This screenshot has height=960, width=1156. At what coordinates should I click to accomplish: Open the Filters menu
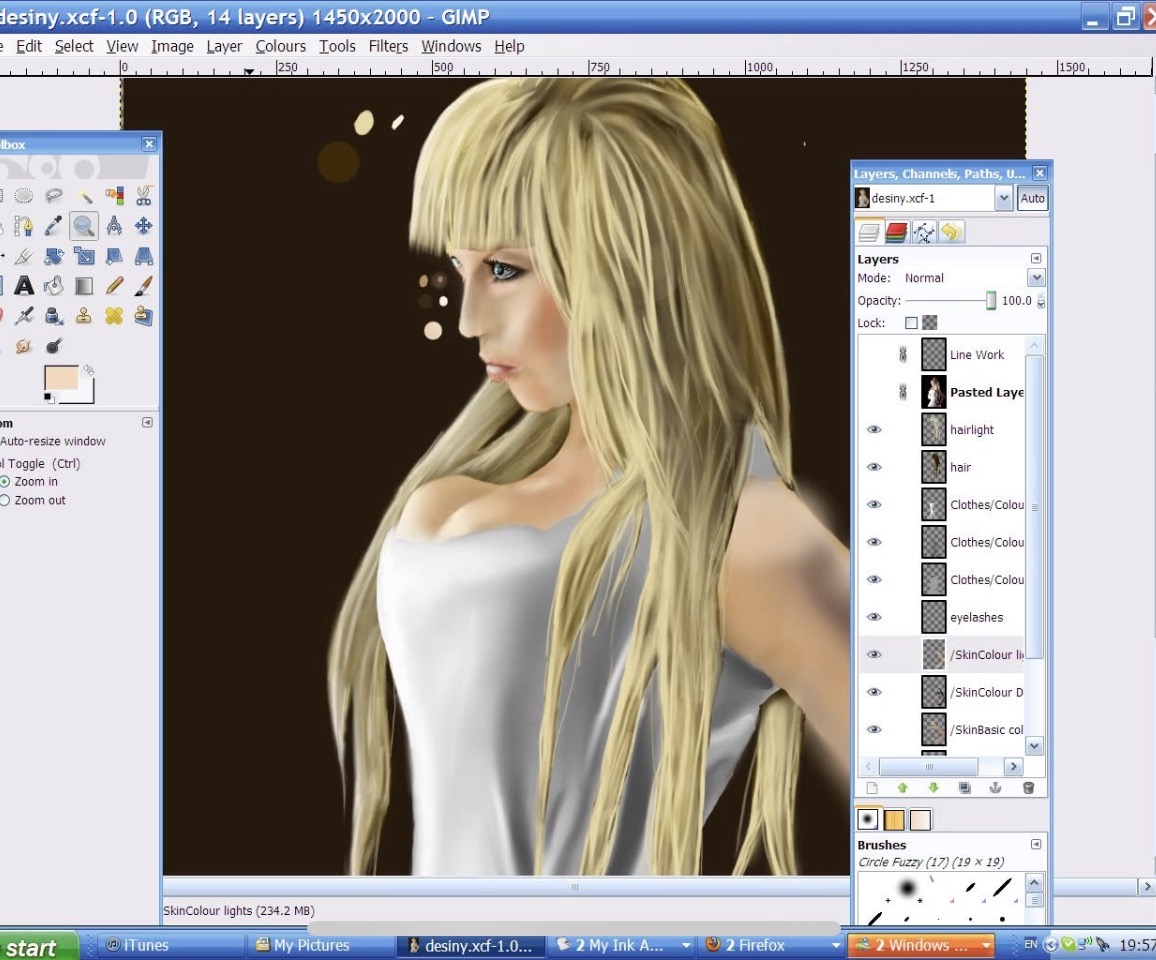coord(388,46)
